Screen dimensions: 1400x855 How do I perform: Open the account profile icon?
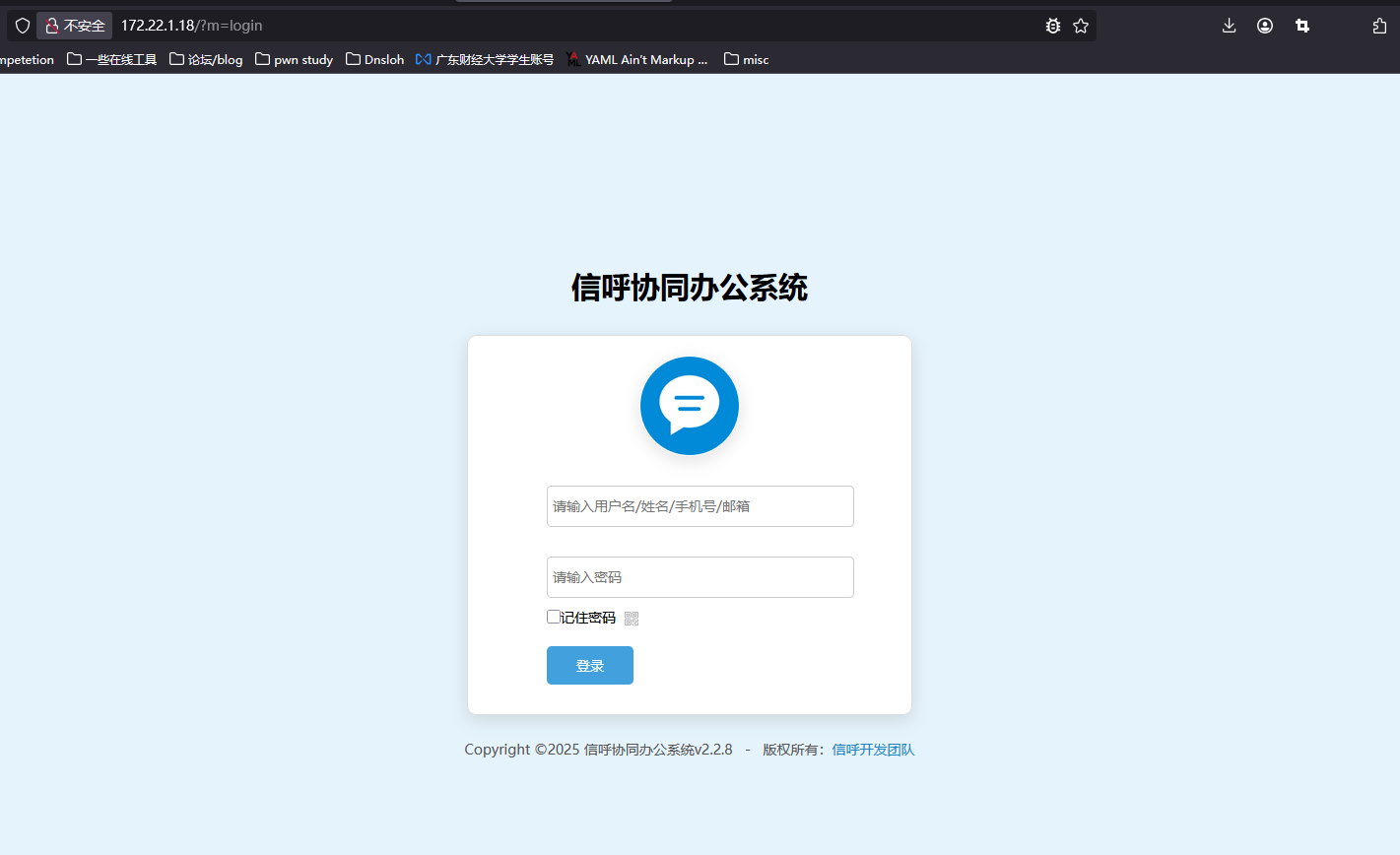[x=1265, y=26]
